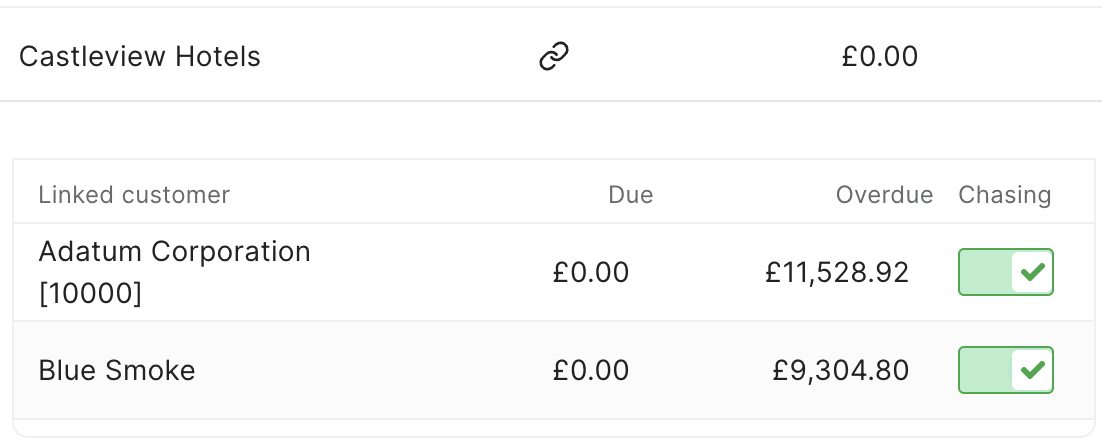Click the [10000] account code text
Viewport: 1102px width, 438px height.
coord(90,293)
